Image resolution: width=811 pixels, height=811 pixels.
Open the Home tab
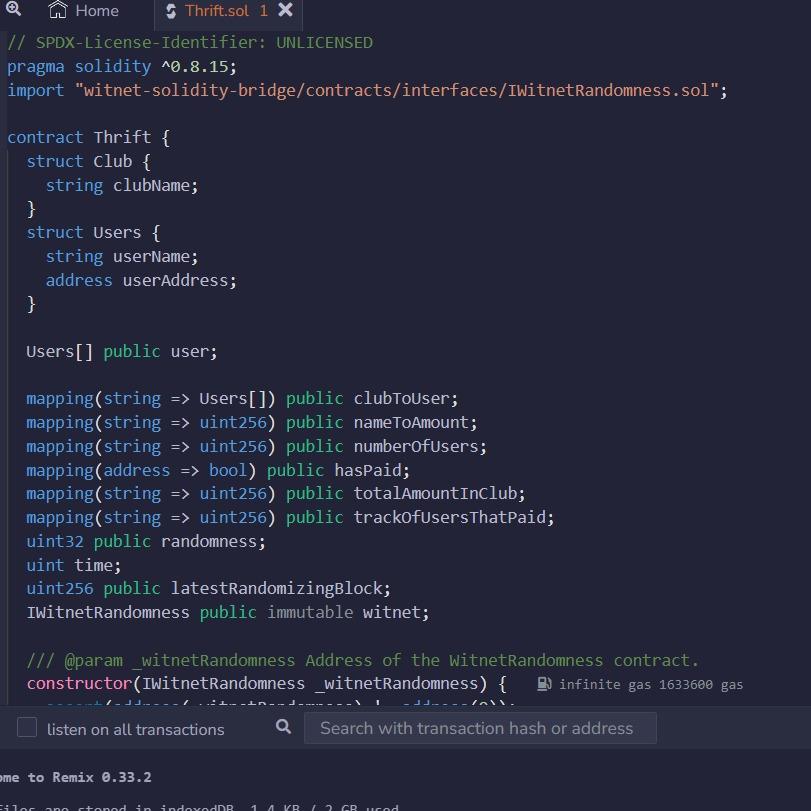pyautogui.click(x=84, y=11)
